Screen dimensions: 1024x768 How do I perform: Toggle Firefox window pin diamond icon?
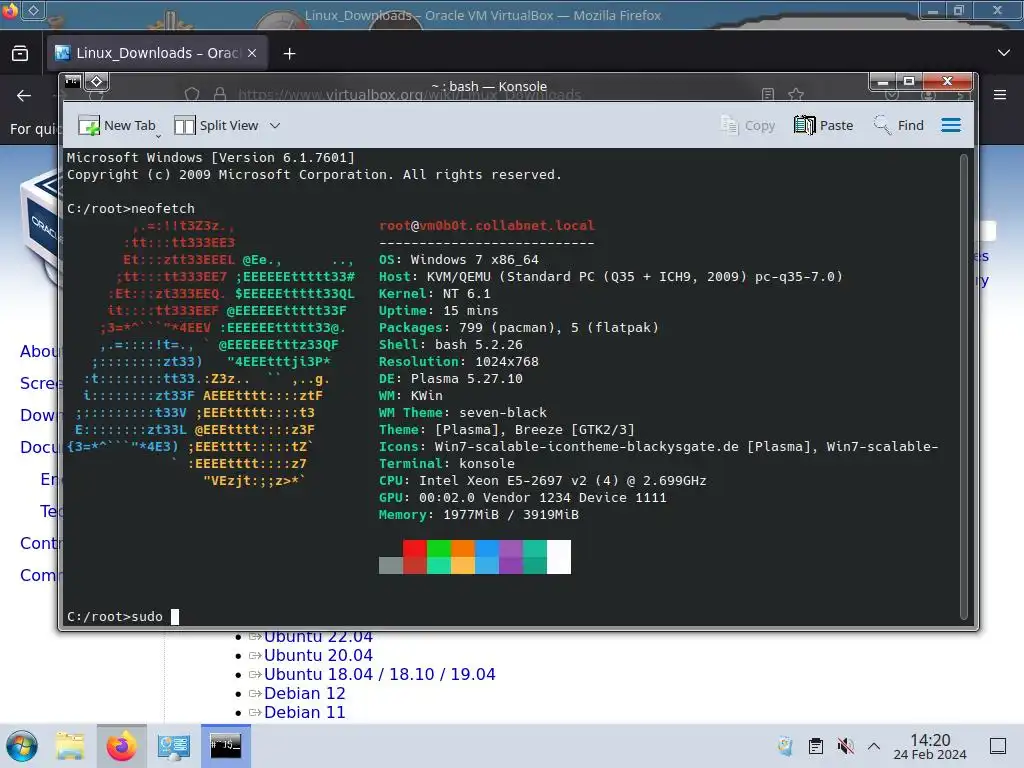pyautogui.click(x=34, y=10)
